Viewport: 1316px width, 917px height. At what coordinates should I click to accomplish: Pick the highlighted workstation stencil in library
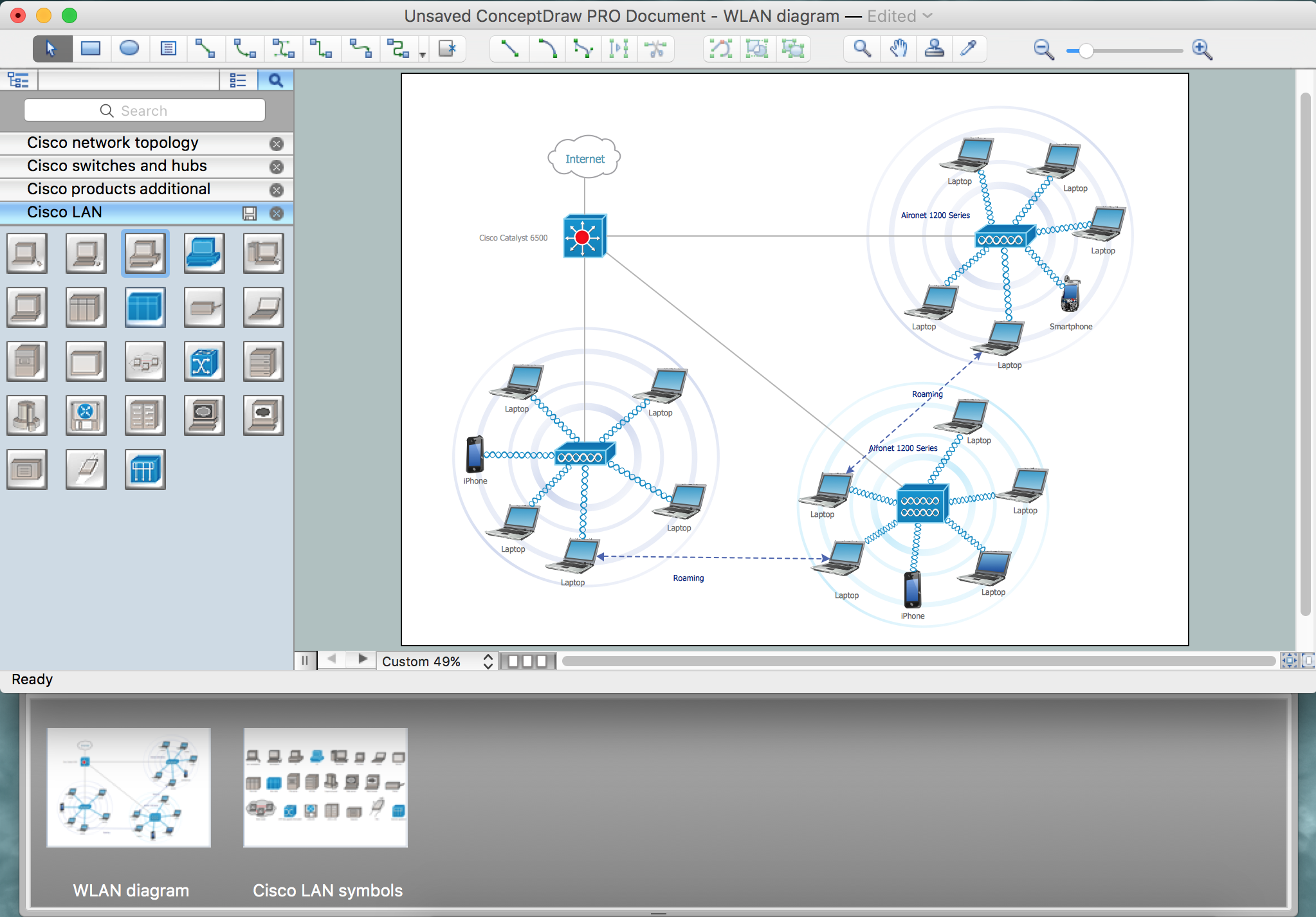point(145,253)
